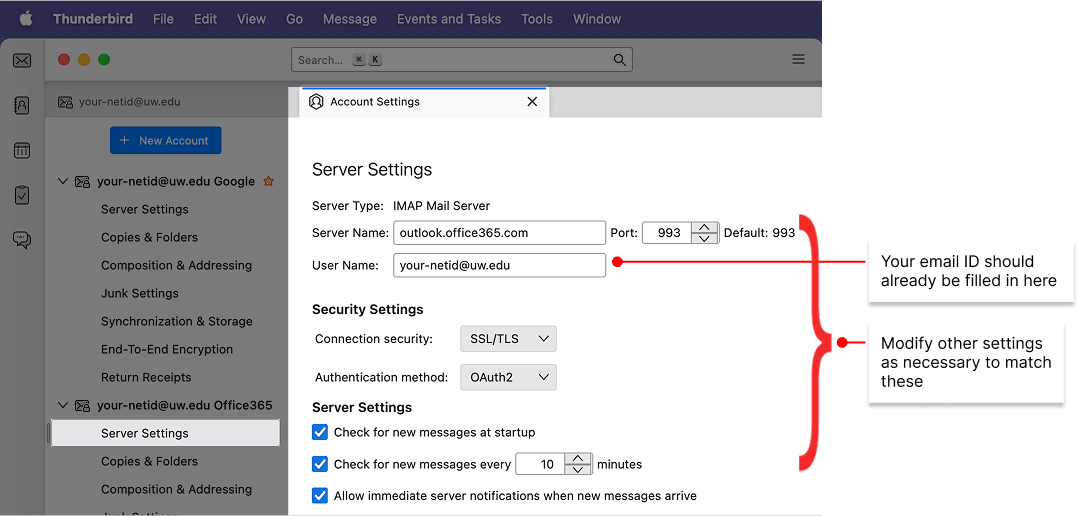The image size is (1078, 516).
Task: Toggle Allow immediate server notifications checkbox
Action: pos(320,495)
